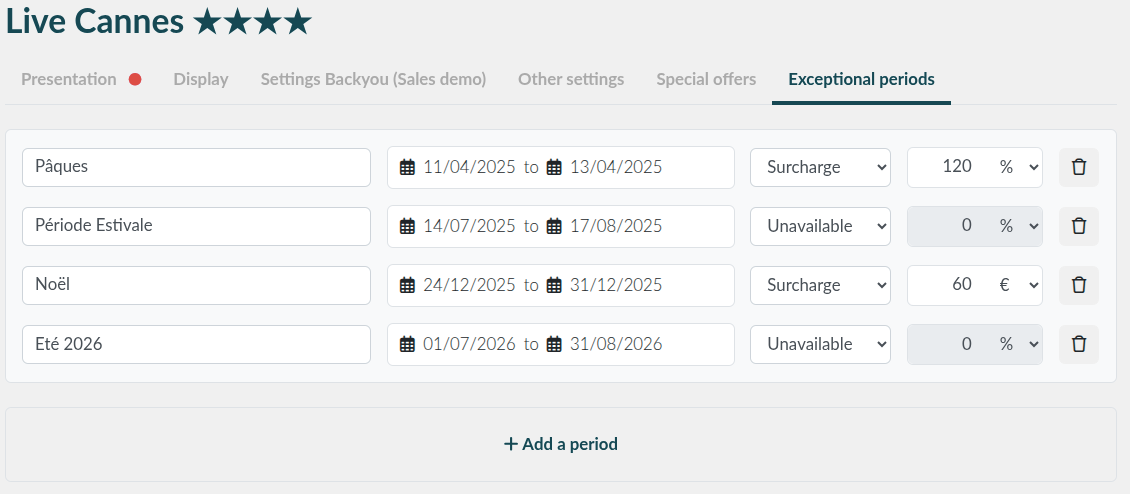This screenshot has height=494, width=1130.
Task: Go to Settings Backyou (Sales demo) tab
Action: 373,79
